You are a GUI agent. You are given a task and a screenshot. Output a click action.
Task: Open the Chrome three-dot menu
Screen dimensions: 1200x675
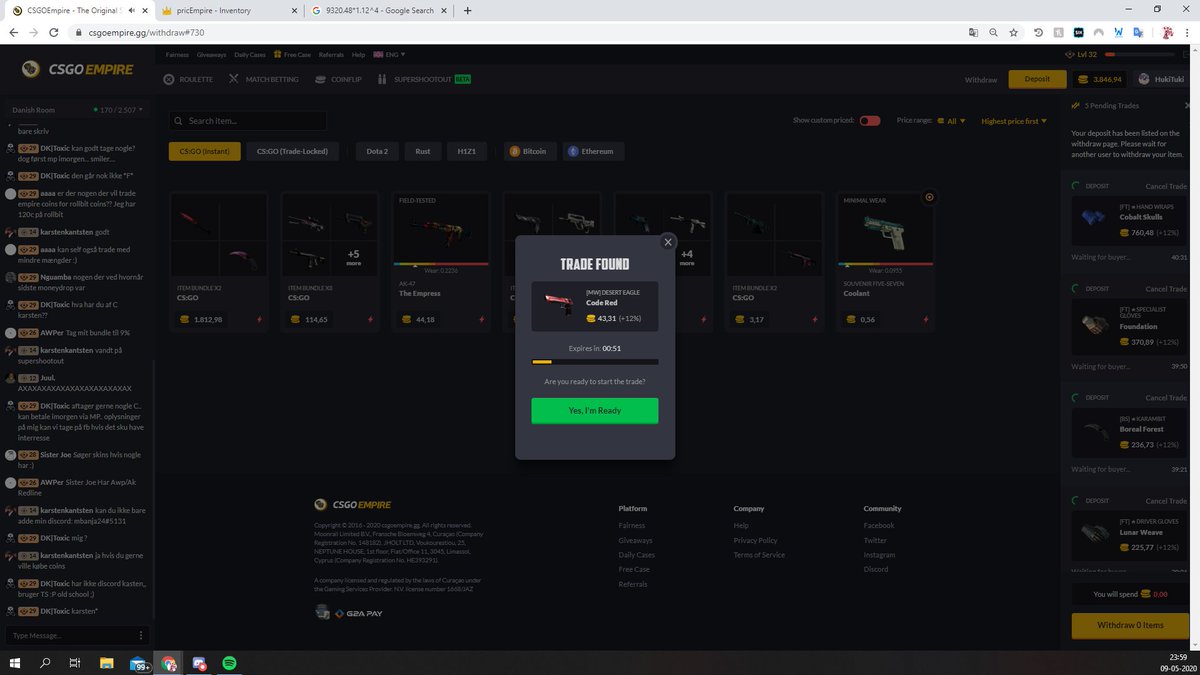coord(1189,32)
